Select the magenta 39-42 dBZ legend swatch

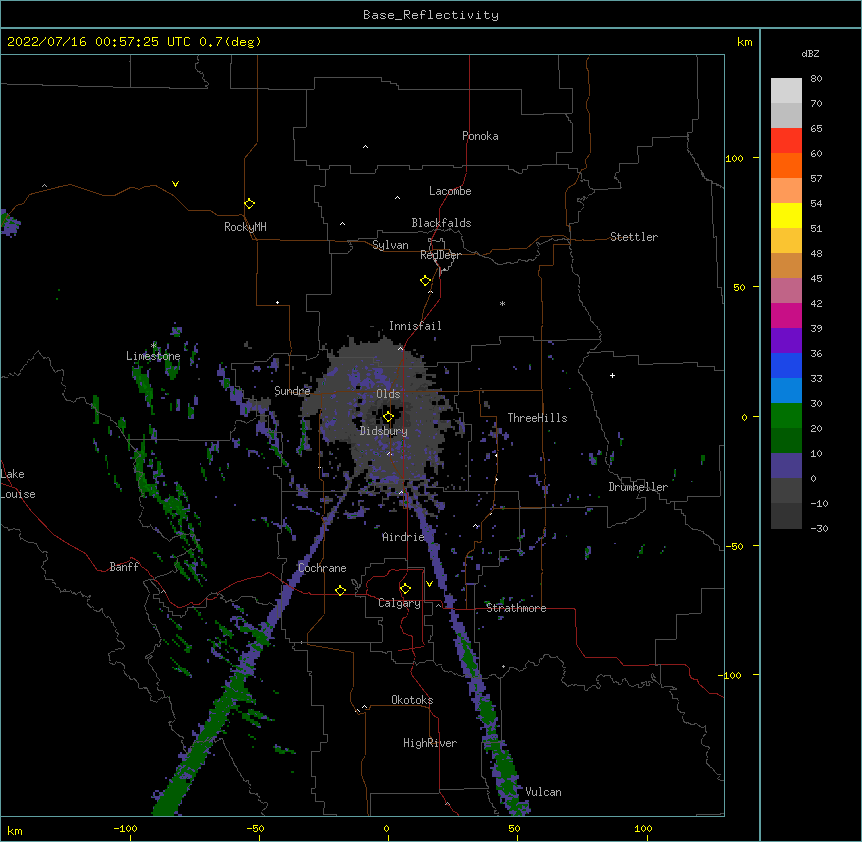tap(786, 315)
